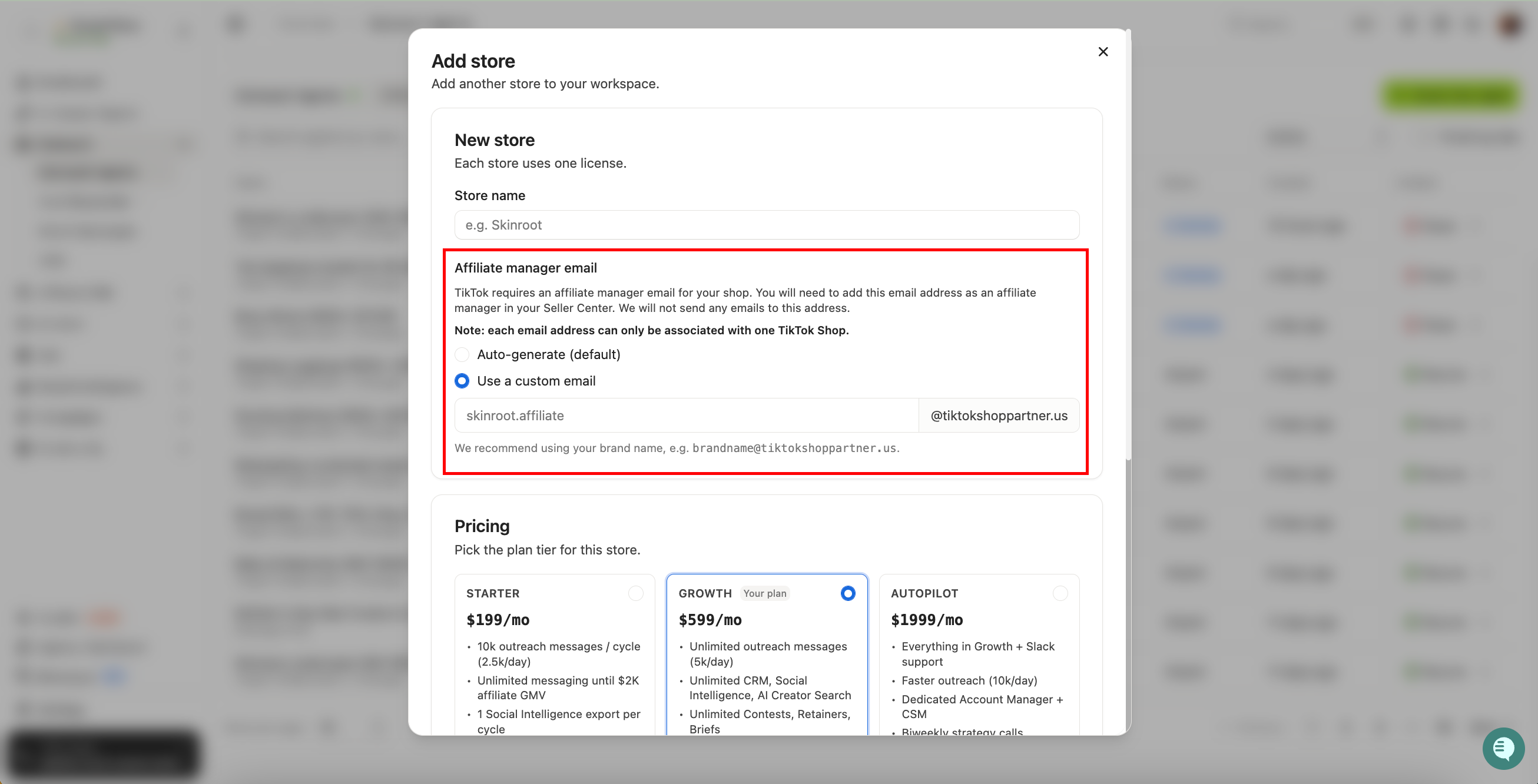This screenshot has height=784, width=1538.
Task: Select Use a custom email option
Action: coord(462,381)
